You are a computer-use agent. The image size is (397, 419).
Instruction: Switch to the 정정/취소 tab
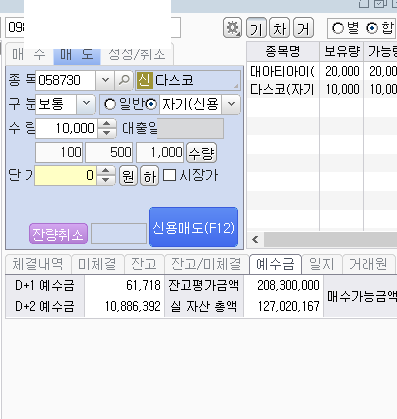(x=137, y=54)
